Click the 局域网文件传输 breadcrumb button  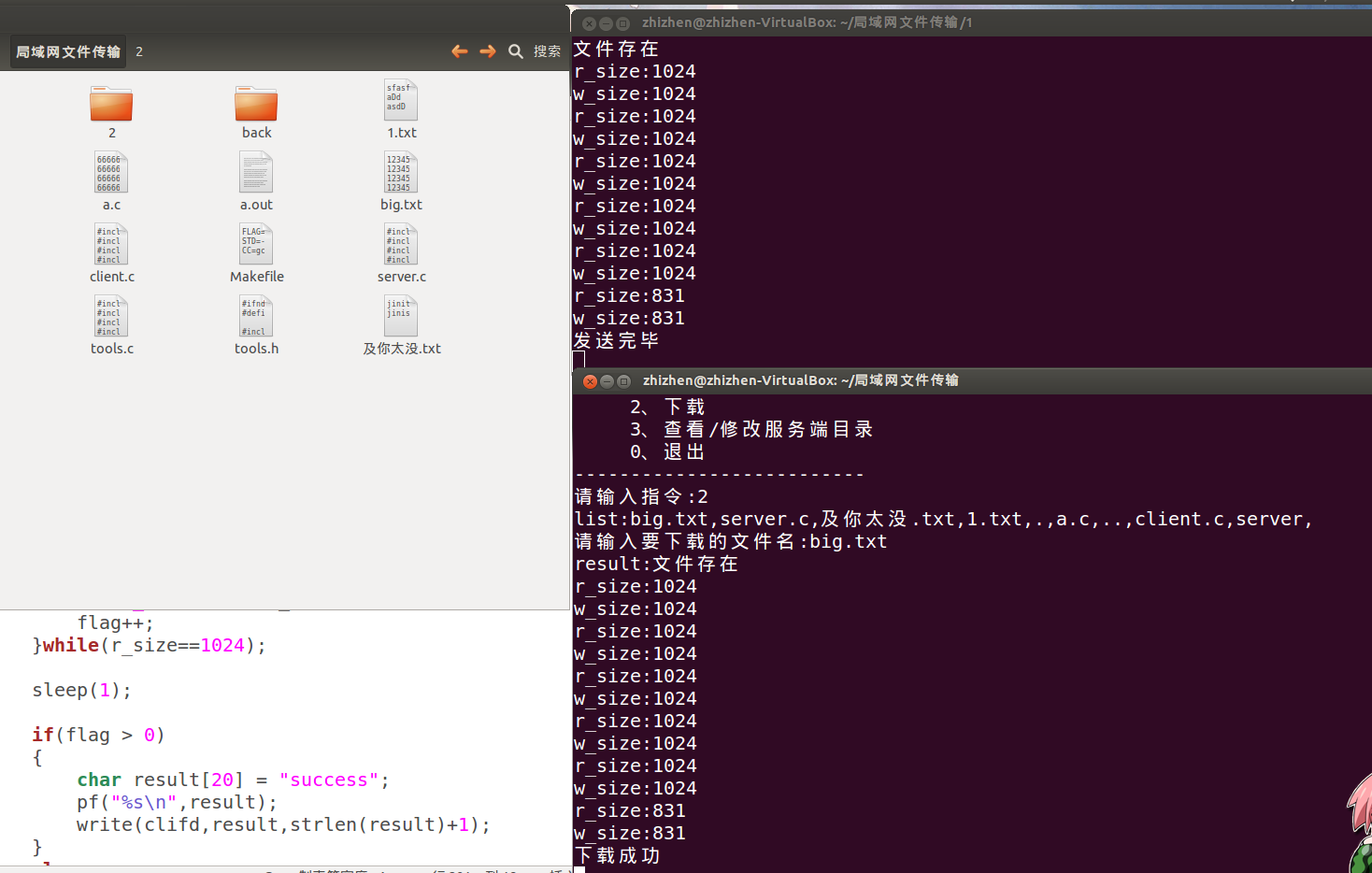66,51
